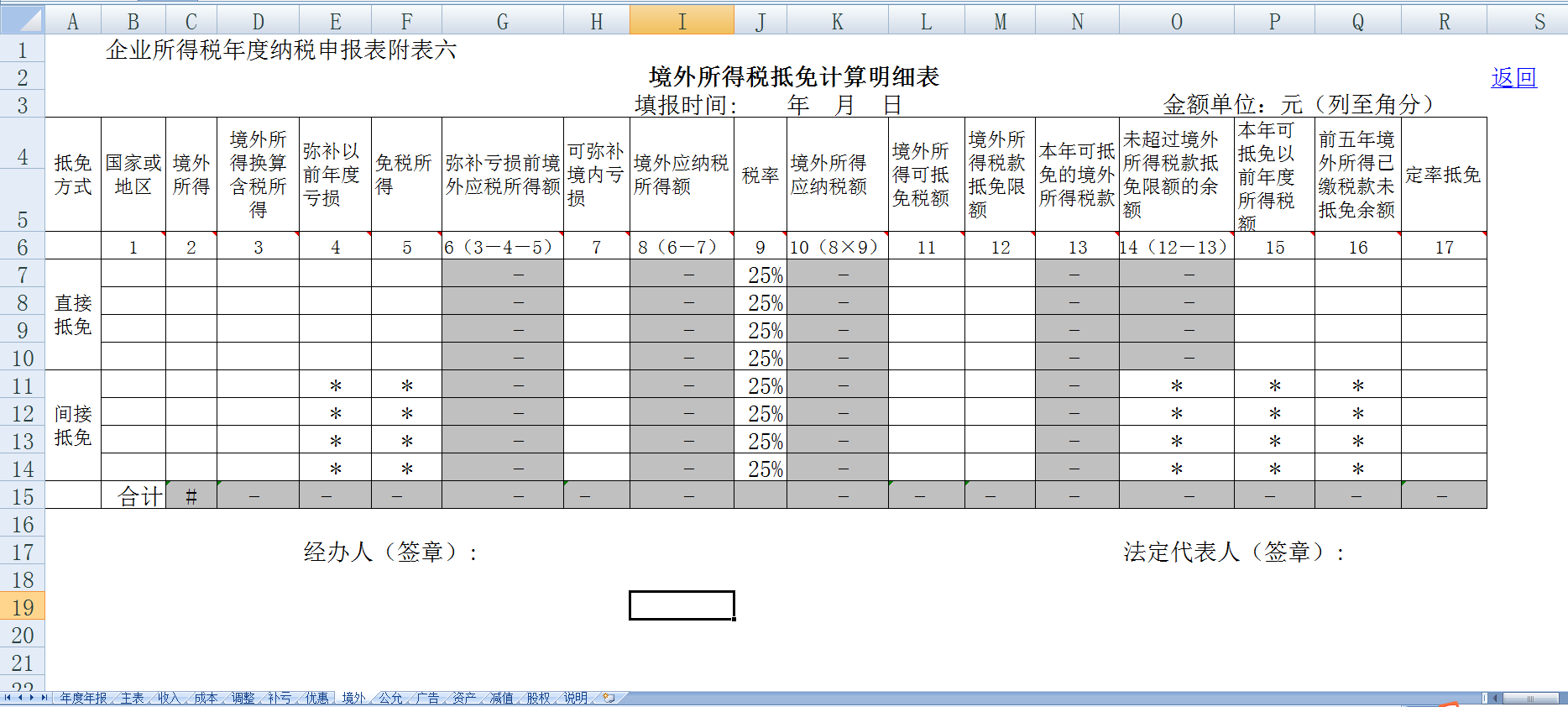Open the 广告 sheet tab
This screenshot has width=1568, height=707.
click(x=427, y=698)
